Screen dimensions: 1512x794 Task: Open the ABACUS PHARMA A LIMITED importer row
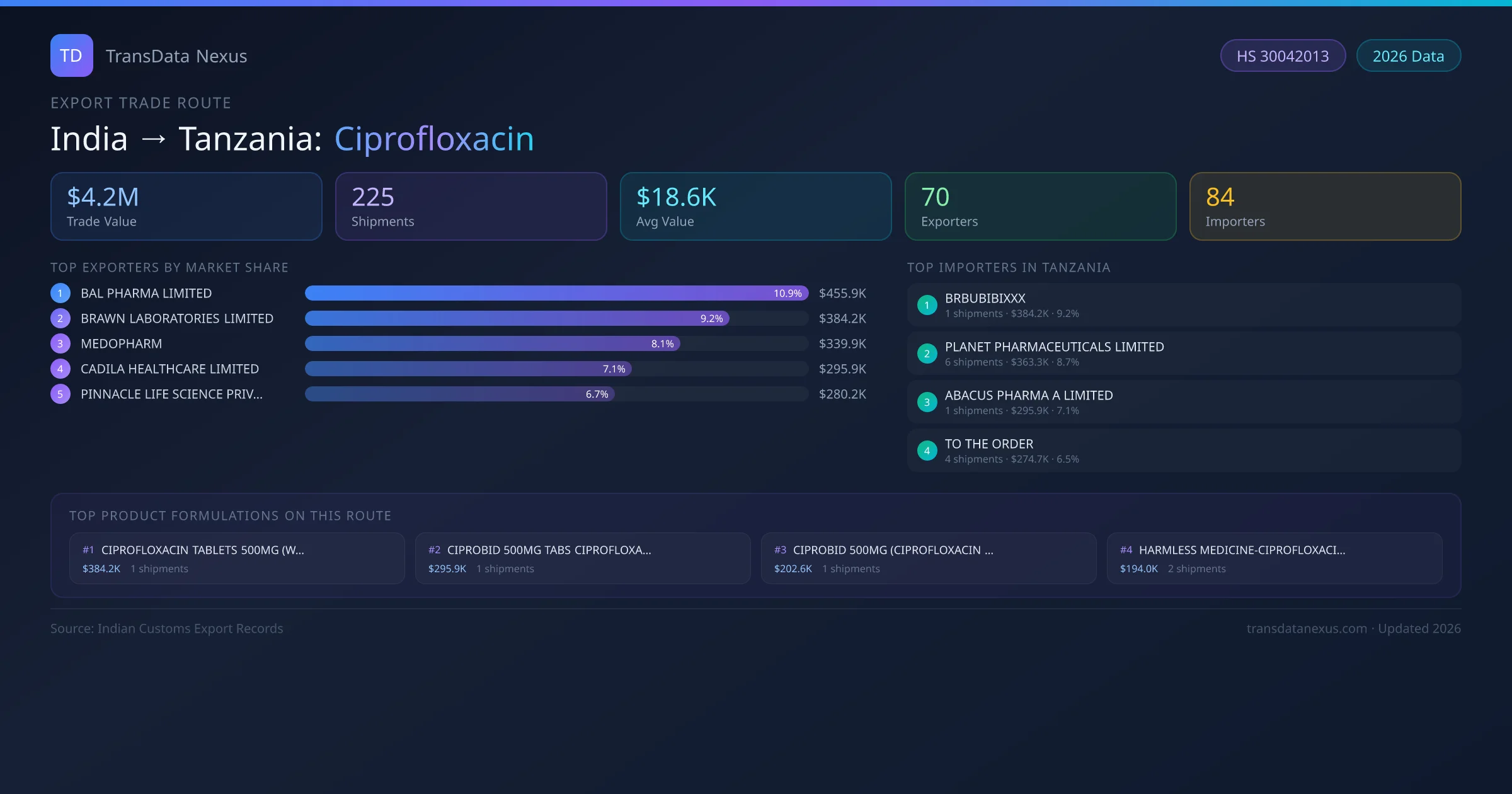1183,402
